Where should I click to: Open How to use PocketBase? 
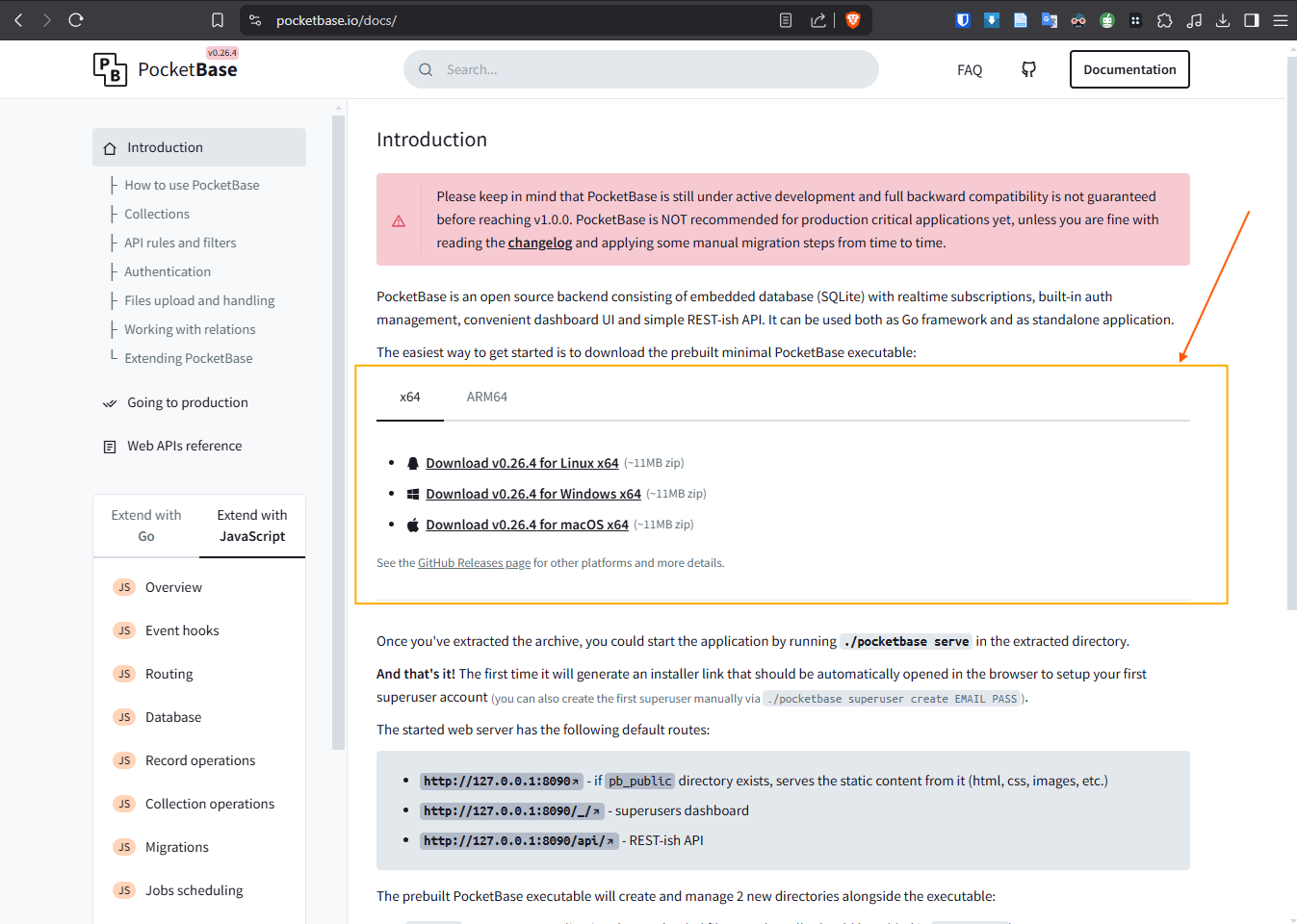click(192, 185)
